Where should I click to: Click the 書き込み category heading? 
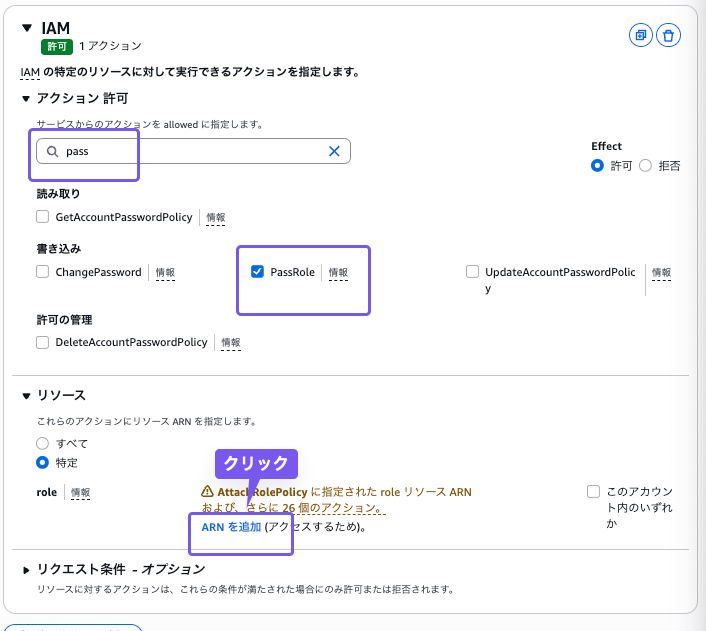(59, 249)
